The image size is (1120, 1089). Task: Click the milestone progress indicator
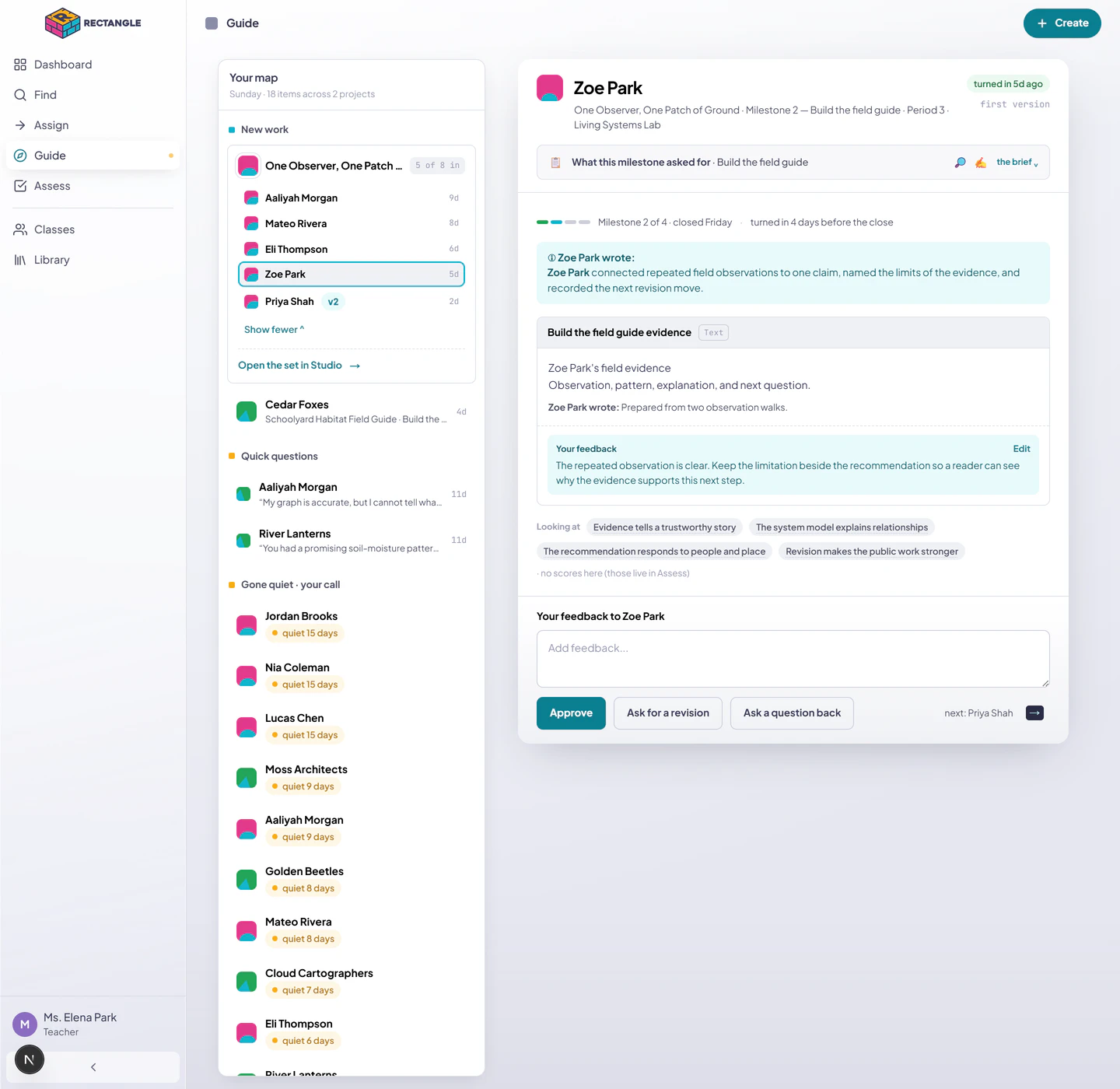point(563,222)
